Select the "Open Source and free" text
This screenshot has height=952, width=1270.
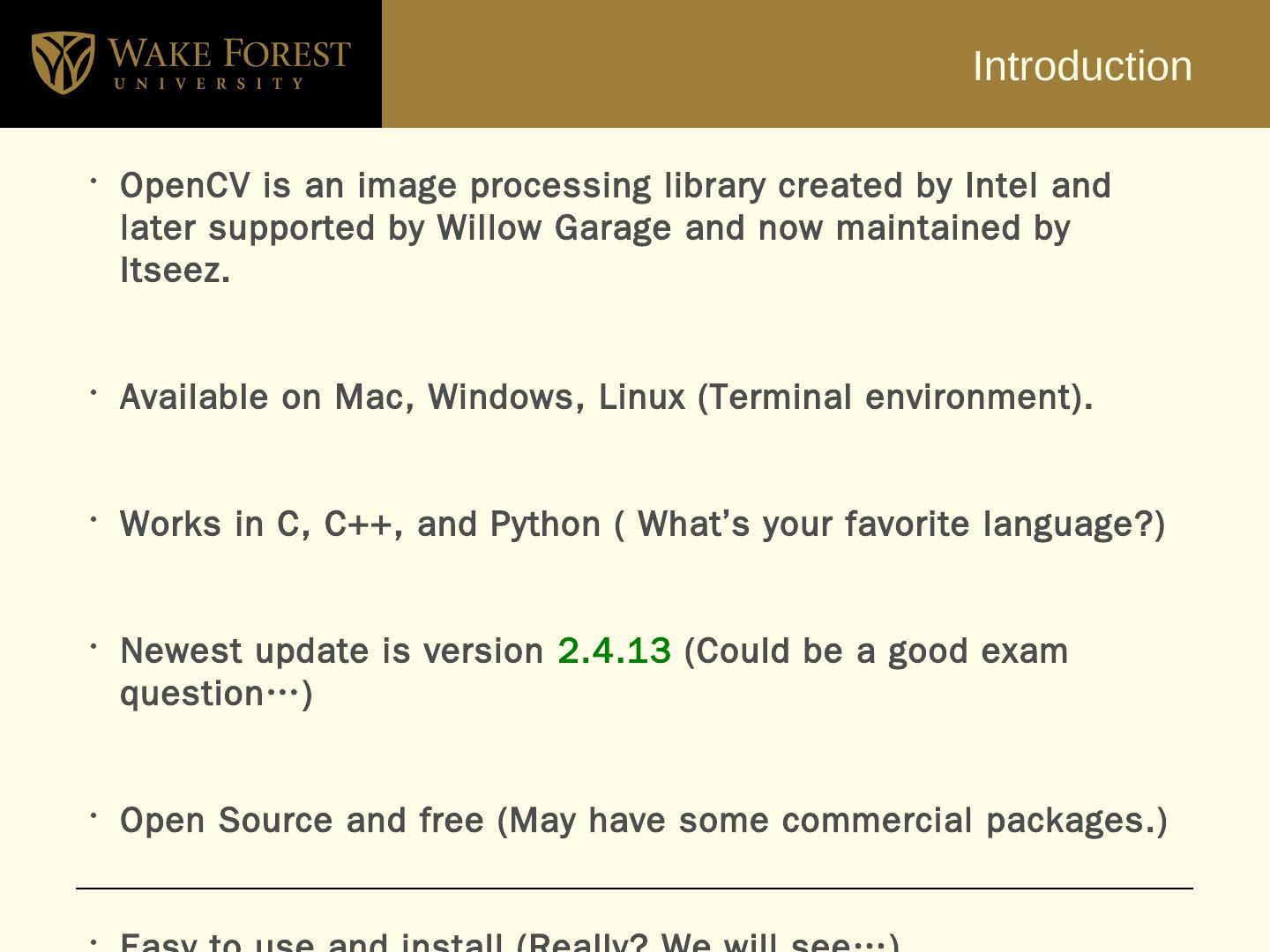(x=302, y=821)
